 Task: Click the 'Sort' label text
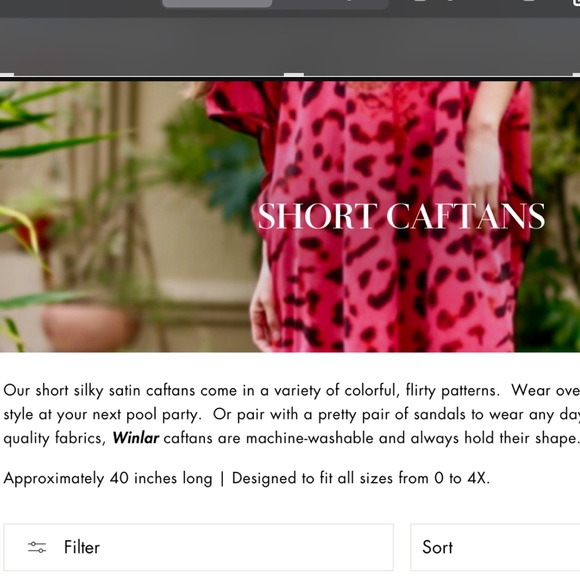437,547
